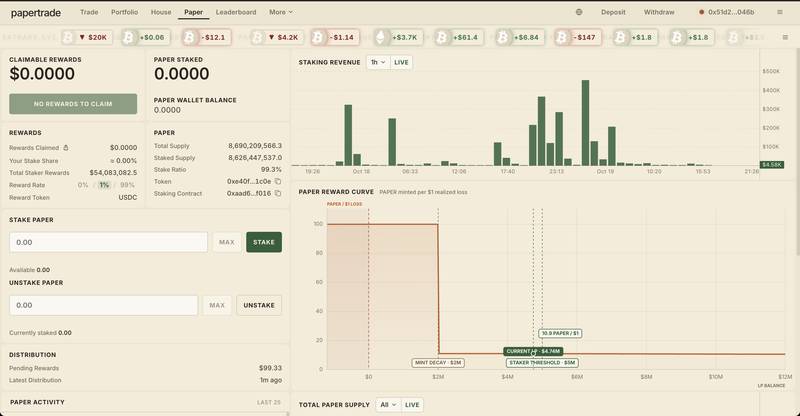Click Pending Rewards value $99.33
The width and height of the screenshot is (800, 416).
(270, 368)
